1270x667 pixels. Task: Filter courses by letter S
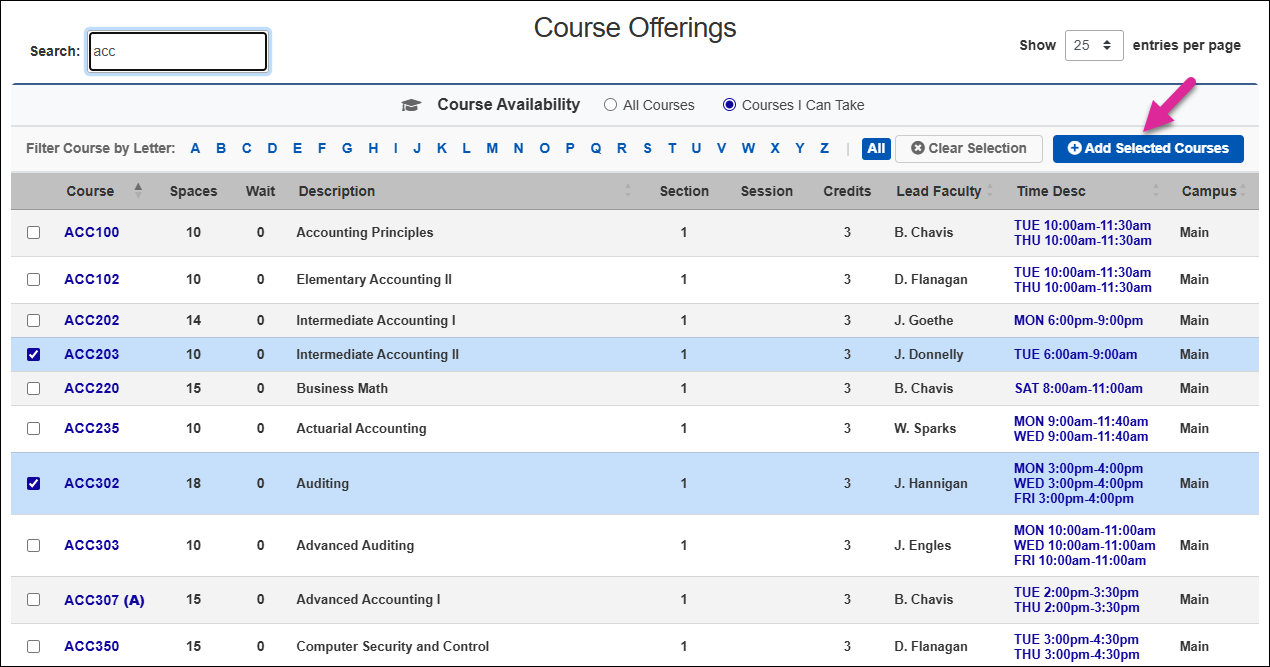click(x=647, y=148)
